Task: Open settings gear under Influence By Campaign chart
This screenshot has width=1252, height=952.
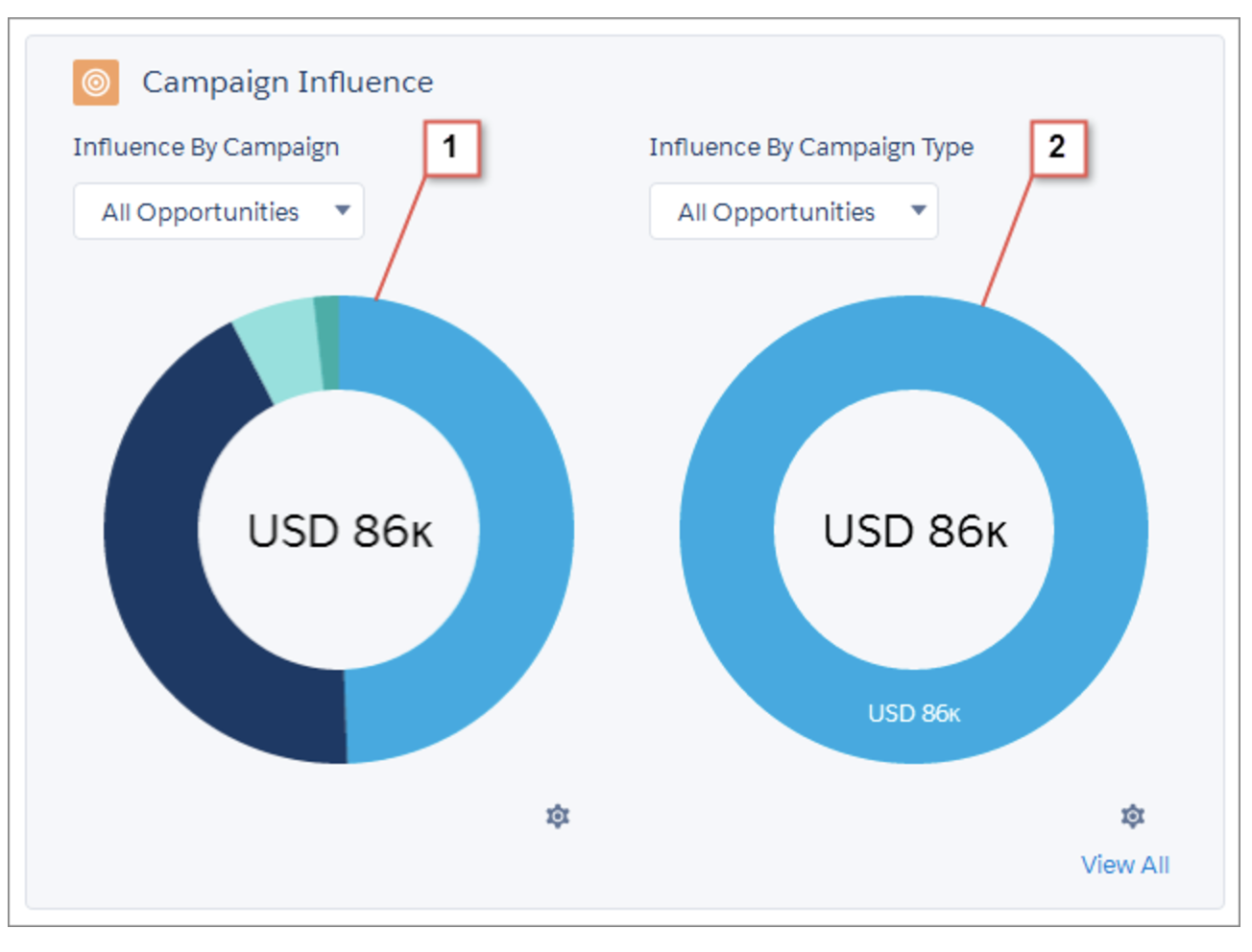Action: click(x=558, y=816)
